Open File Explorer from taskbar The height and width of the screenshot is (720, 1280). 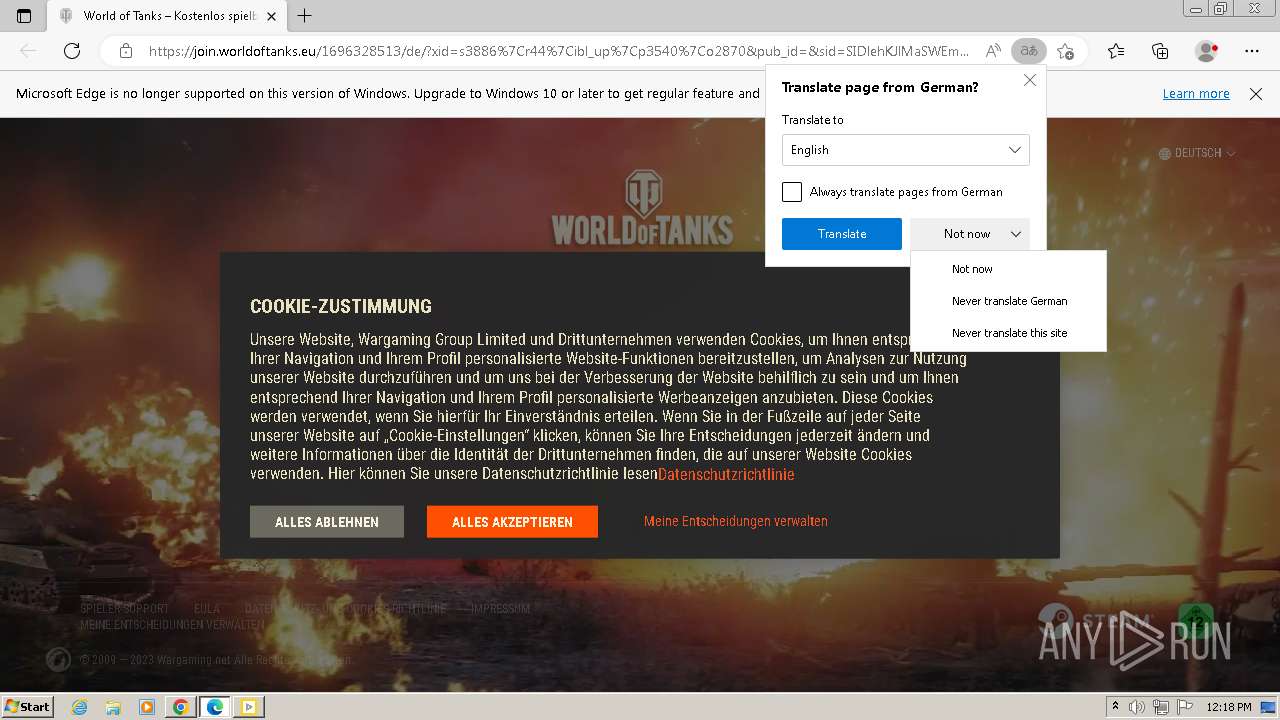(x=113, y=707)
